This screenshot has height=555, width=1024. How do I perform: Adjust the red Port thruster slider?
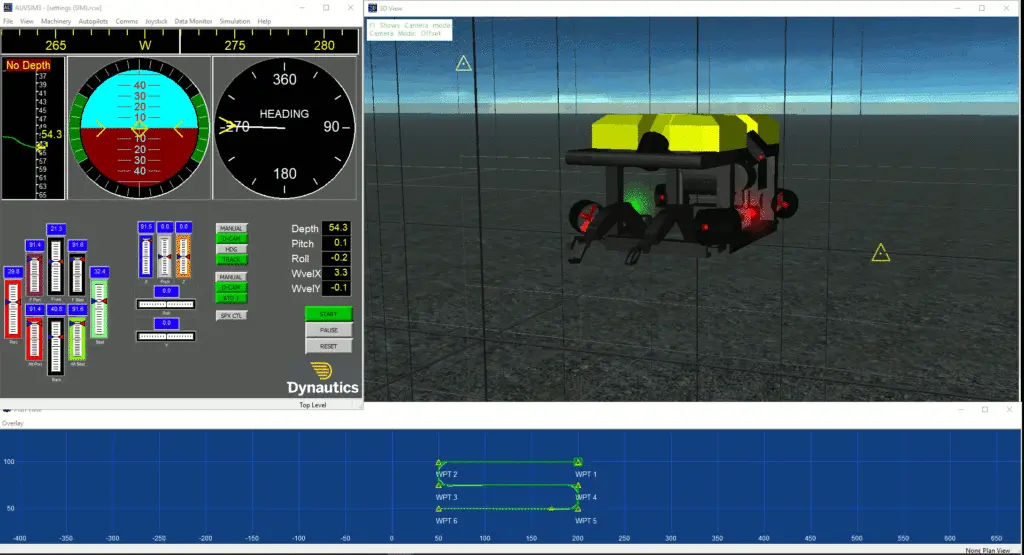[x=13, y=309]
